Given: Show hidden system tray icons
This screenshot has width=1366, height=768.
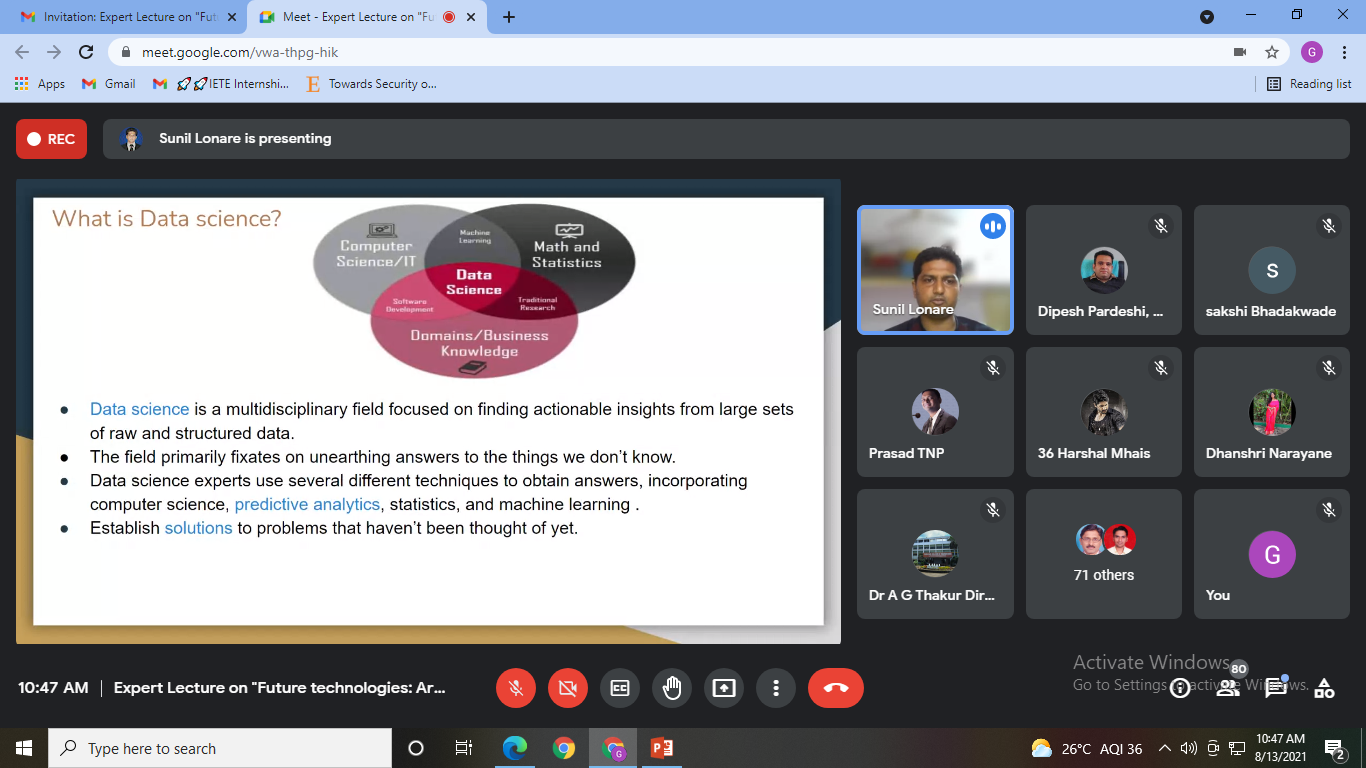Looking at the screenshot, I should pyautogui.click(x=1164, y=748).
